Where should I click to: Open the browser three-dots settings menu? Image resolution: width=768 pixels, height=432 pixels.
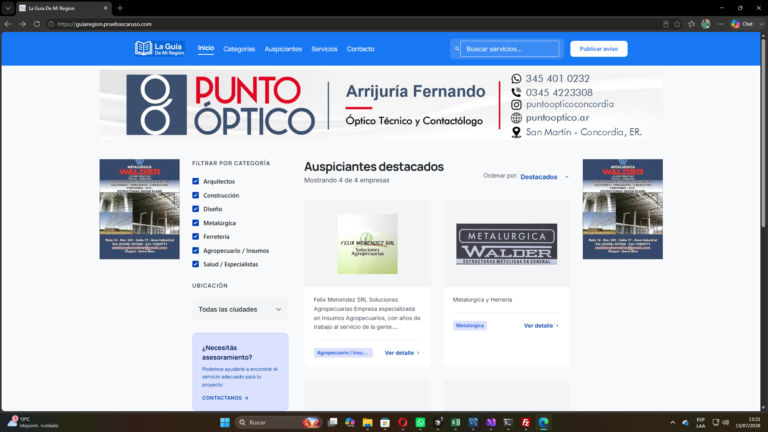click(720, 24)
